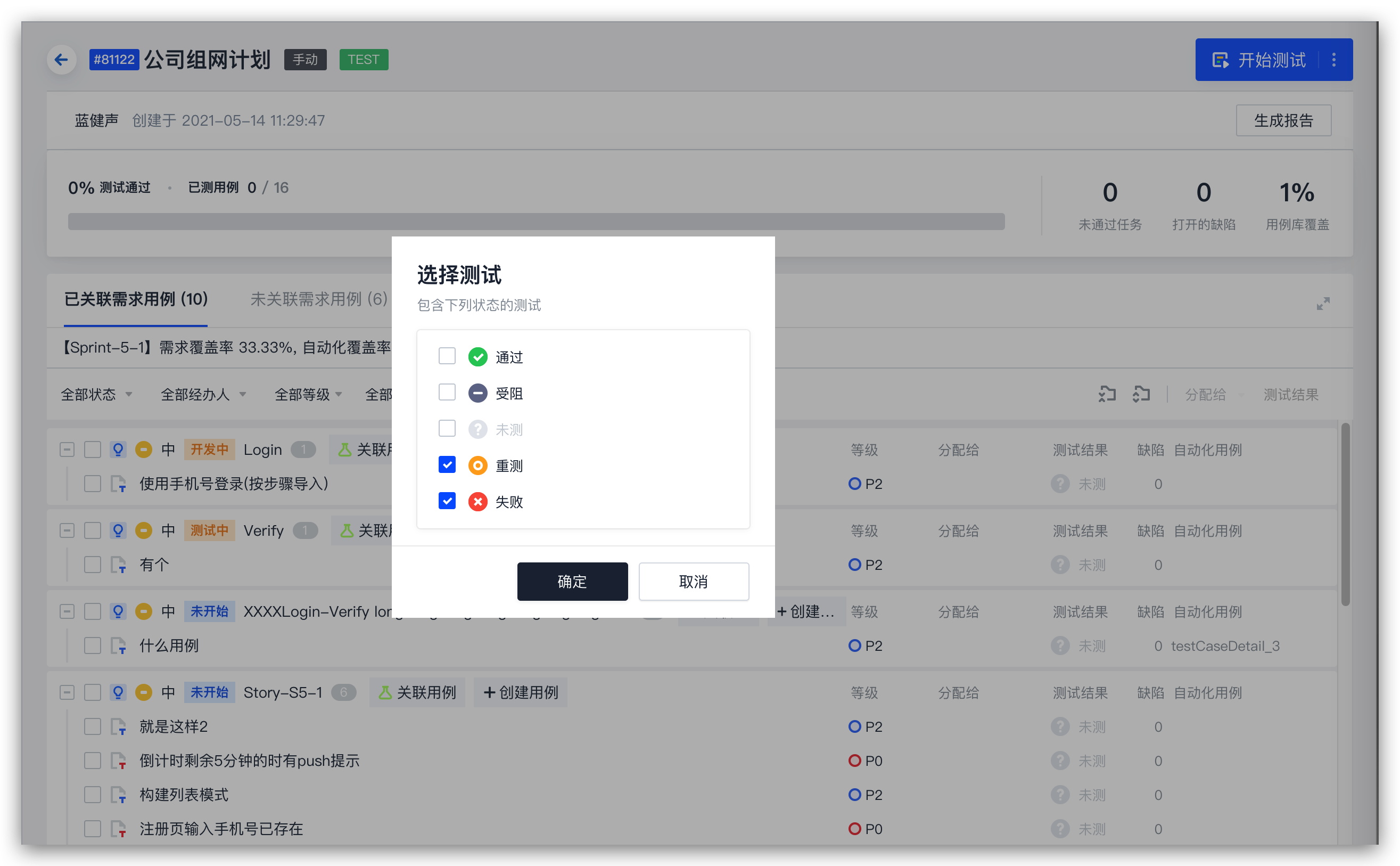Check the 未测 status checkbox
1400x866 pixels.
[447, 428]
